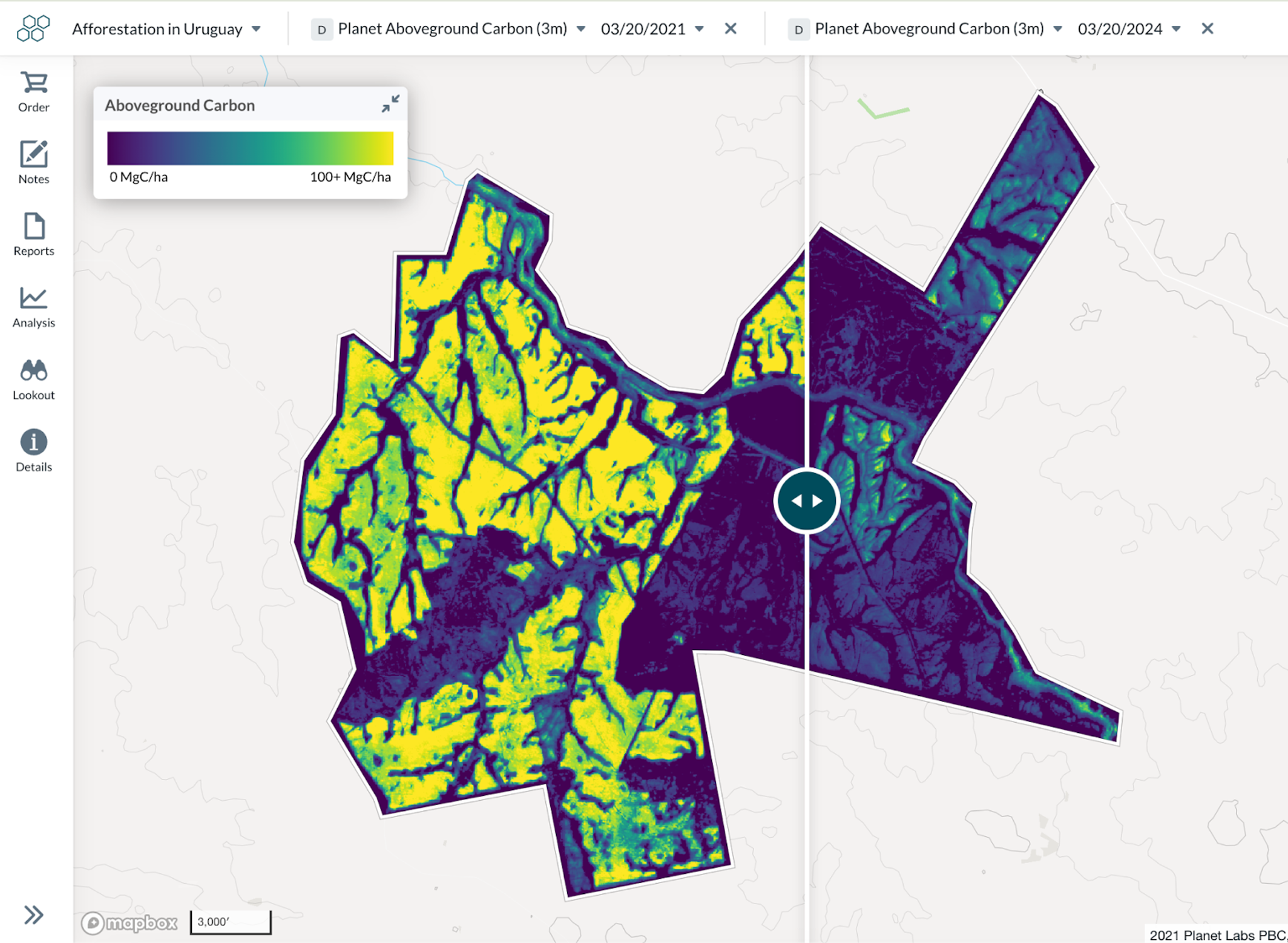Remove the 03/20/2024 comparison layer
The height and width of the screenshot is (943, 1288).
[x=1207, y=29]
